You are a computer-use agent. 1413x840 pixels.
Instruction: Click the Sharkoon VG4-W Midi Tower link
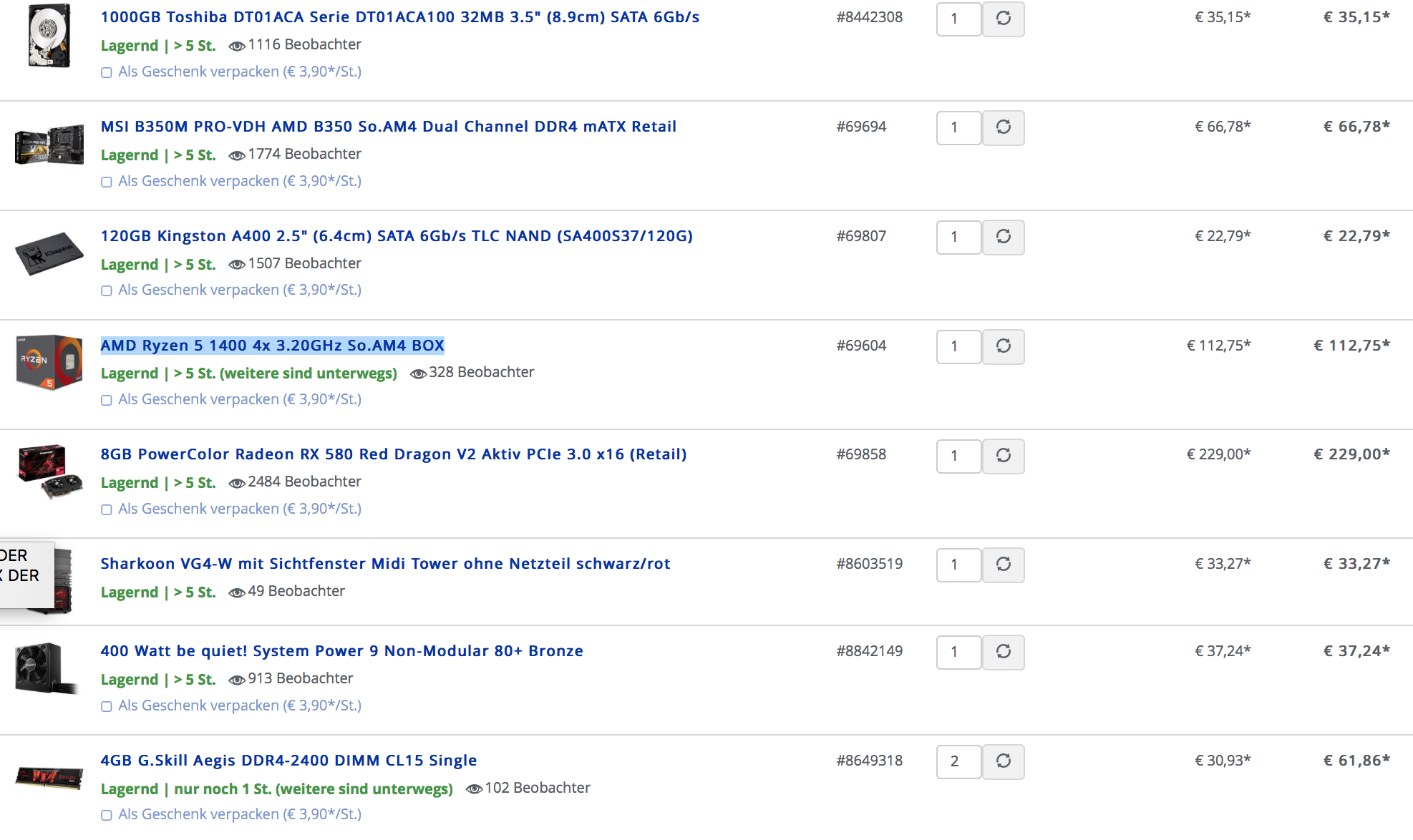tap(385, 564)
